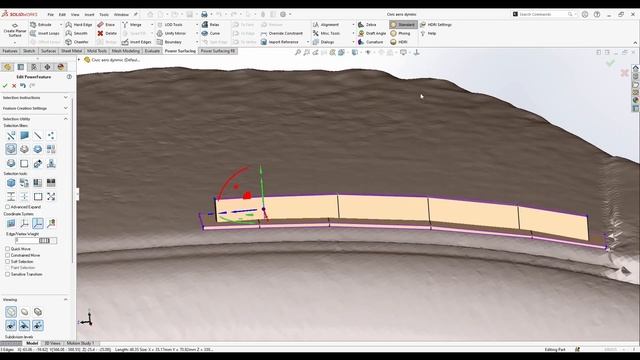This screenshot has height=360, width=640.
Task: Cancel the PowerFeature with red X in panel
Action: click(x=14, y=86)
